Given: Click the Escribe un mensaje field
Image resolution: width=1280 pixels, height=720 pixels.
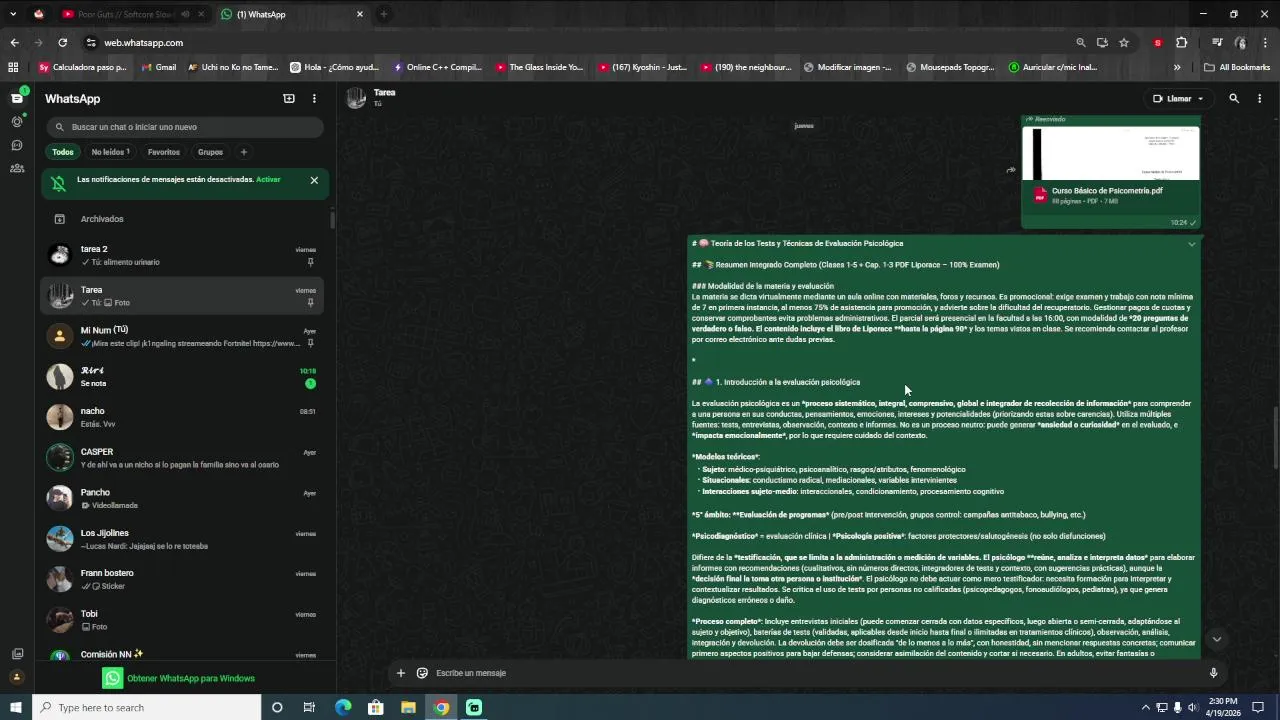Looking at the screenshot, I should coord(815,673).
